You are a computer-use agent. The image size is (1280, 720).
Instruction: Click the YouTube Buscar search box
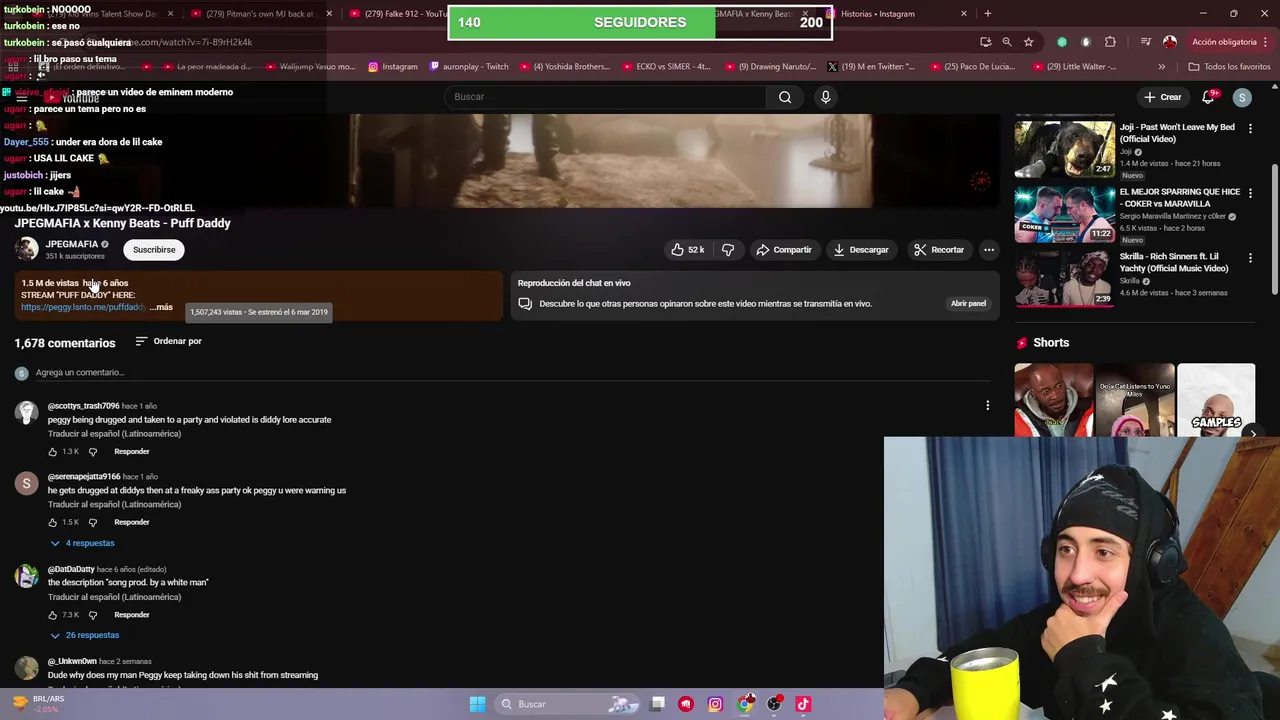(x=605, y=97)
